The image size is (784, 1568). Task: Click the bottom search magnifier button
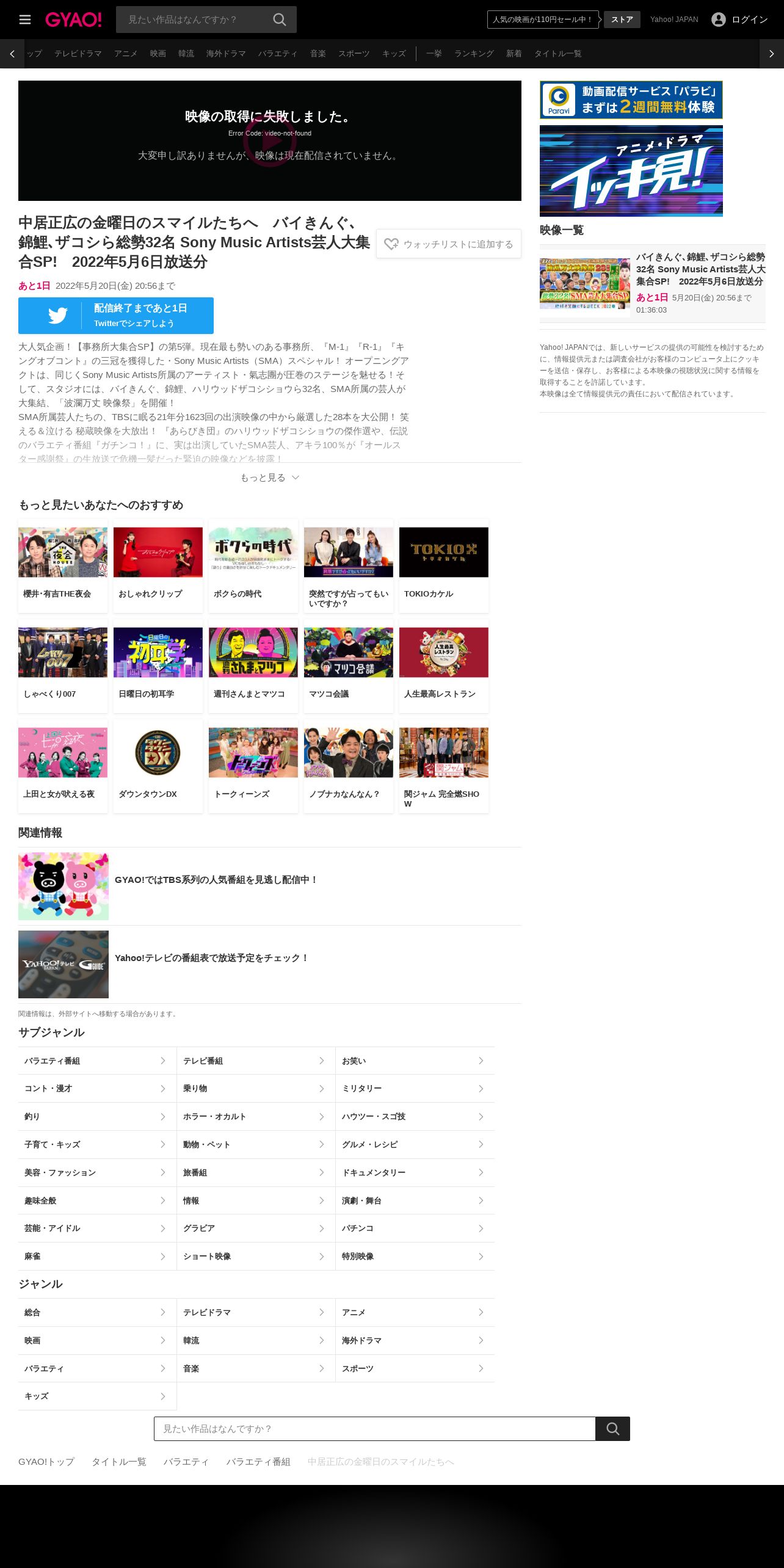pyautogui.click(x=612, y=1429)
